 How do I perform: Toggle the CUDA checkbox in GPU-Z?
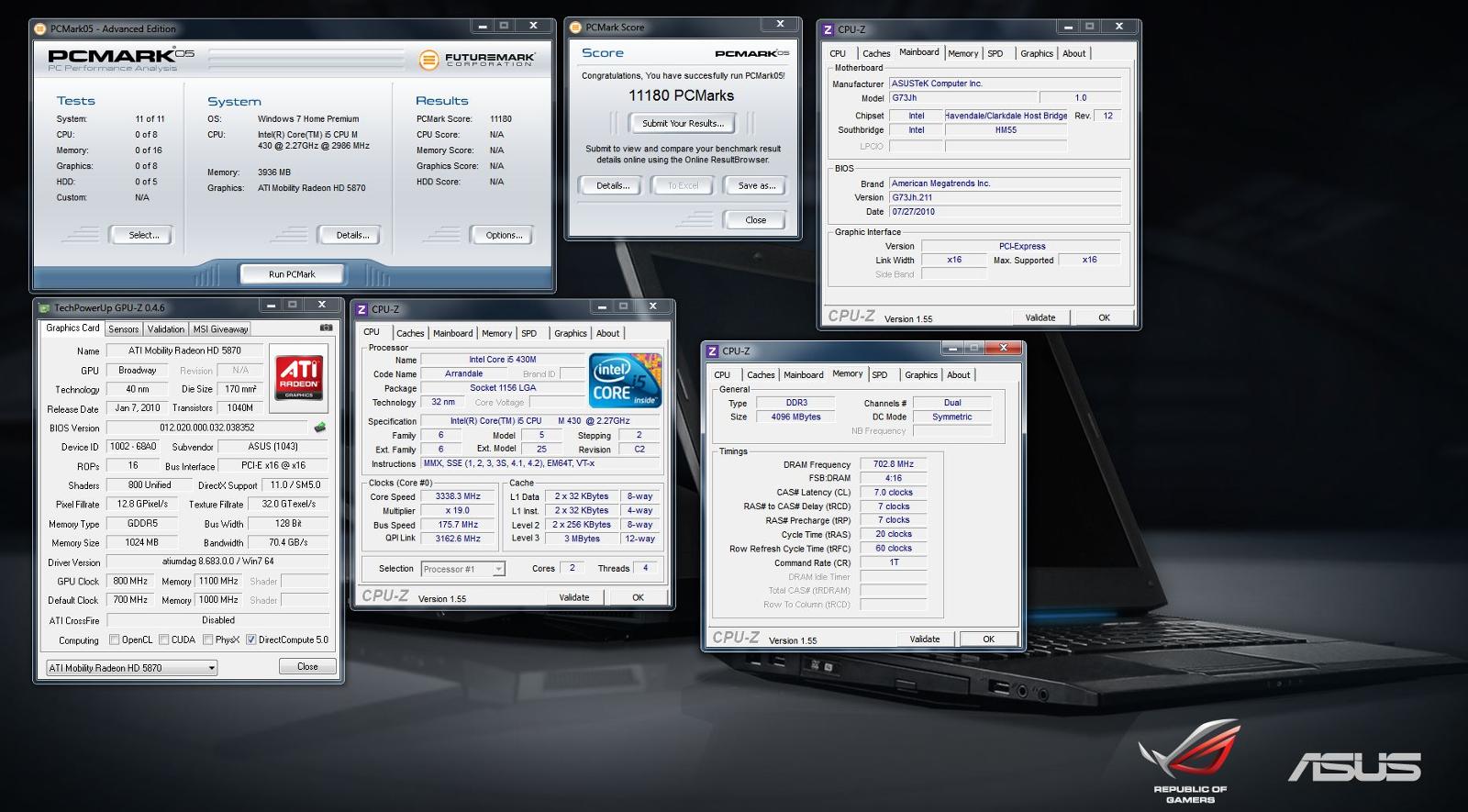click(x=164, y=640)
